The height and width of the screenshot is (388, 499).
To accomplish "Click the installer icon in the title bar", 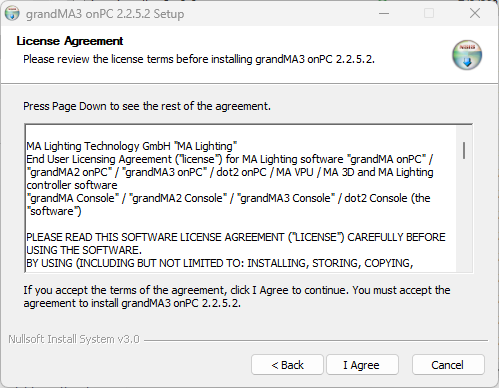I will tap(12, 14).
